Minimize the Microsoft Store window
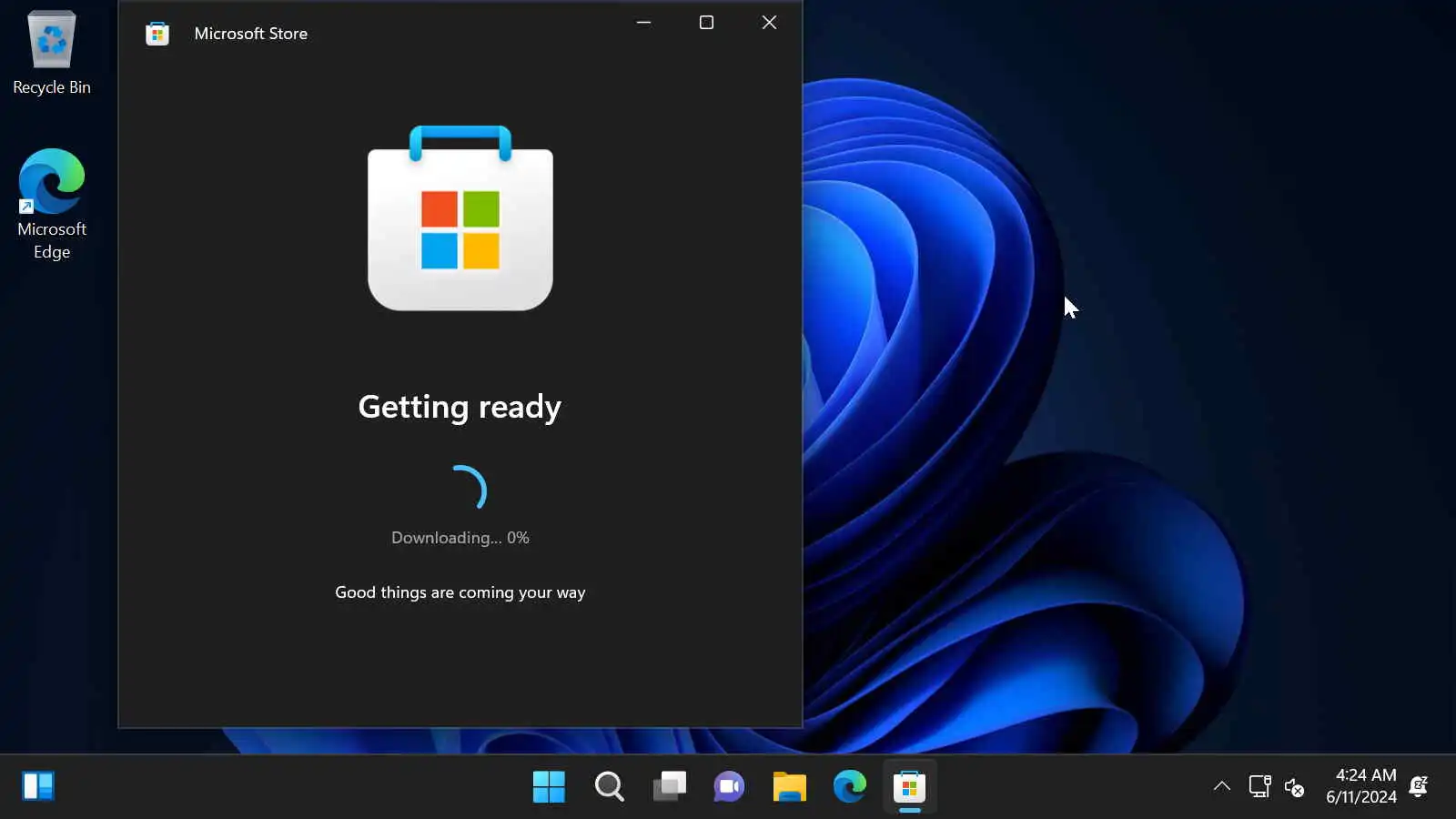Screen dimensions: 1456x819 coord(643,23)
